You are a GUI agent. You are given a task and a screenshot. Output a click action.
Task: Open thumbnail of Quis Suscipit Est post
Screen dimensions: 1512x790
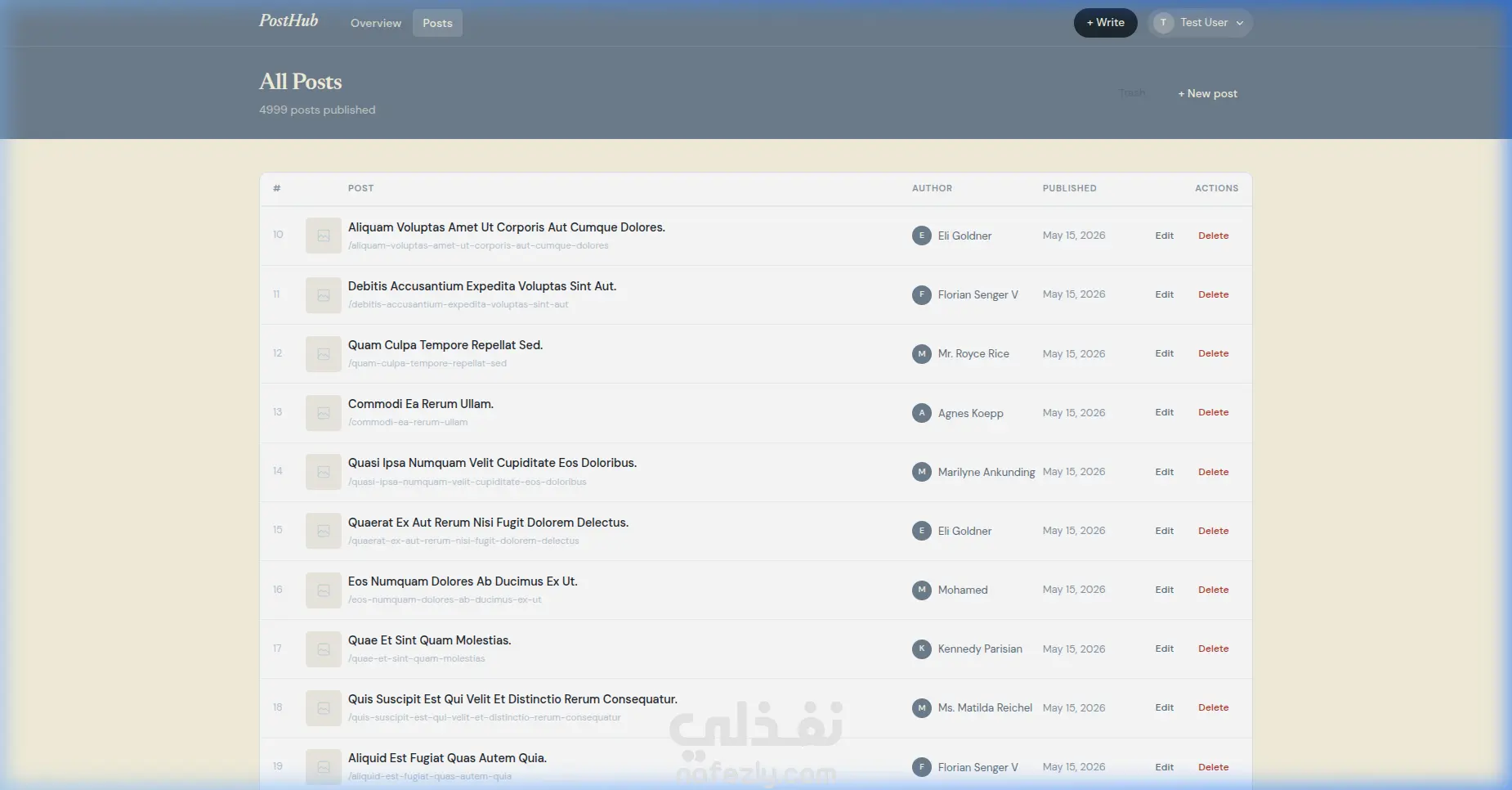[x=324, y=708]
